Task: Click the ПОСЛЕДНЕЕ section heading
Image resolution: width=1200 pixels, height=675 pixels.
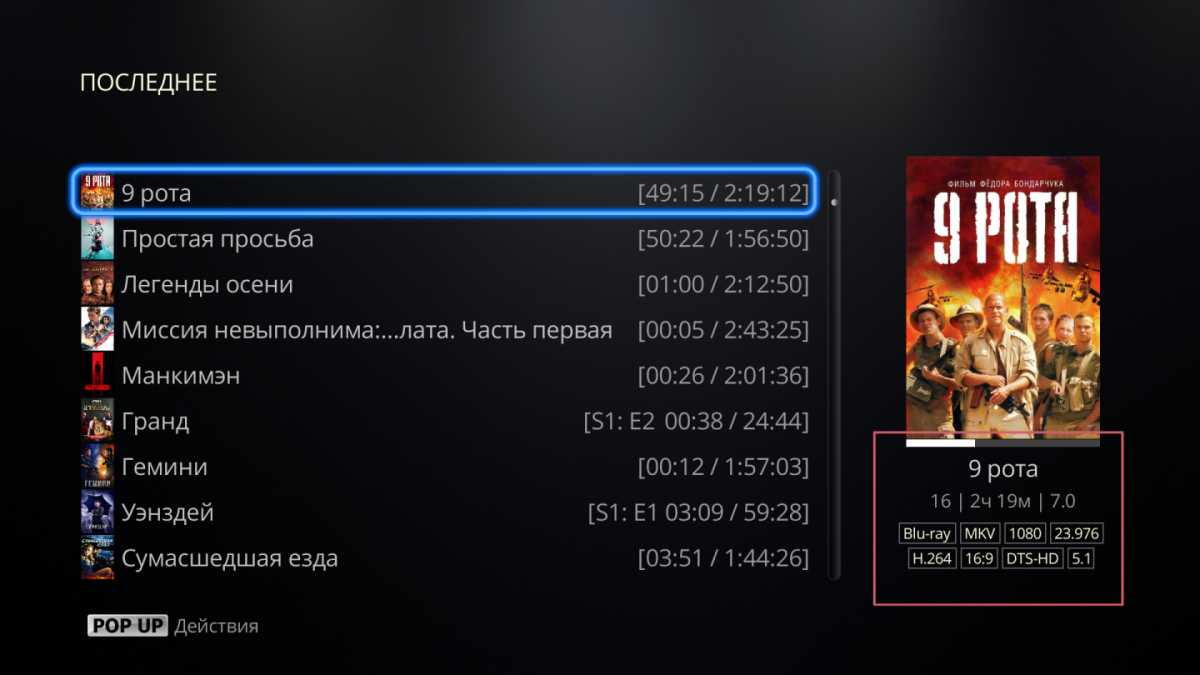Action: tap(148, 83)
